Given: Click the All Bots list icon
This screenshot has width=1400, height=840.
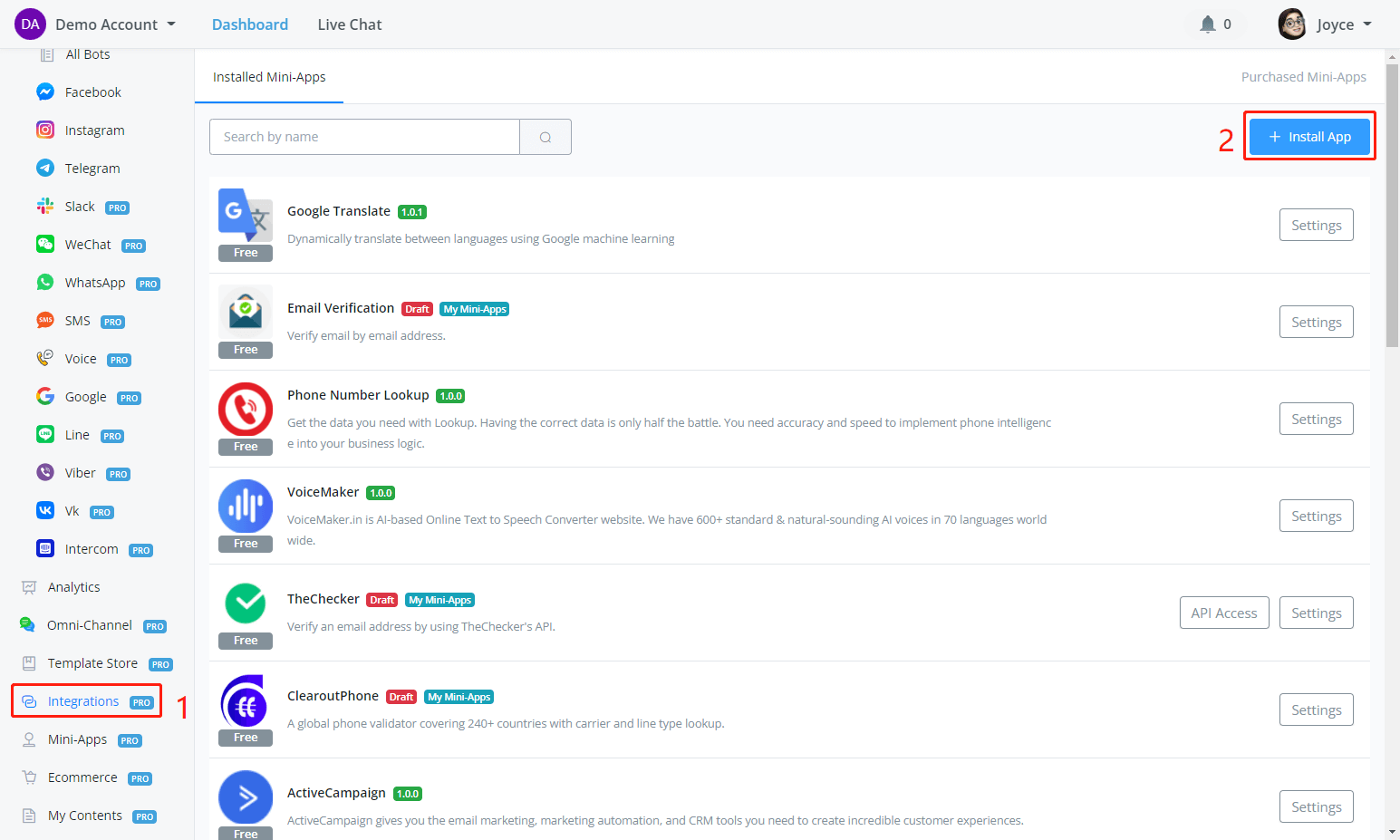Looking at the screenshot, I should (x=47, y=54).
